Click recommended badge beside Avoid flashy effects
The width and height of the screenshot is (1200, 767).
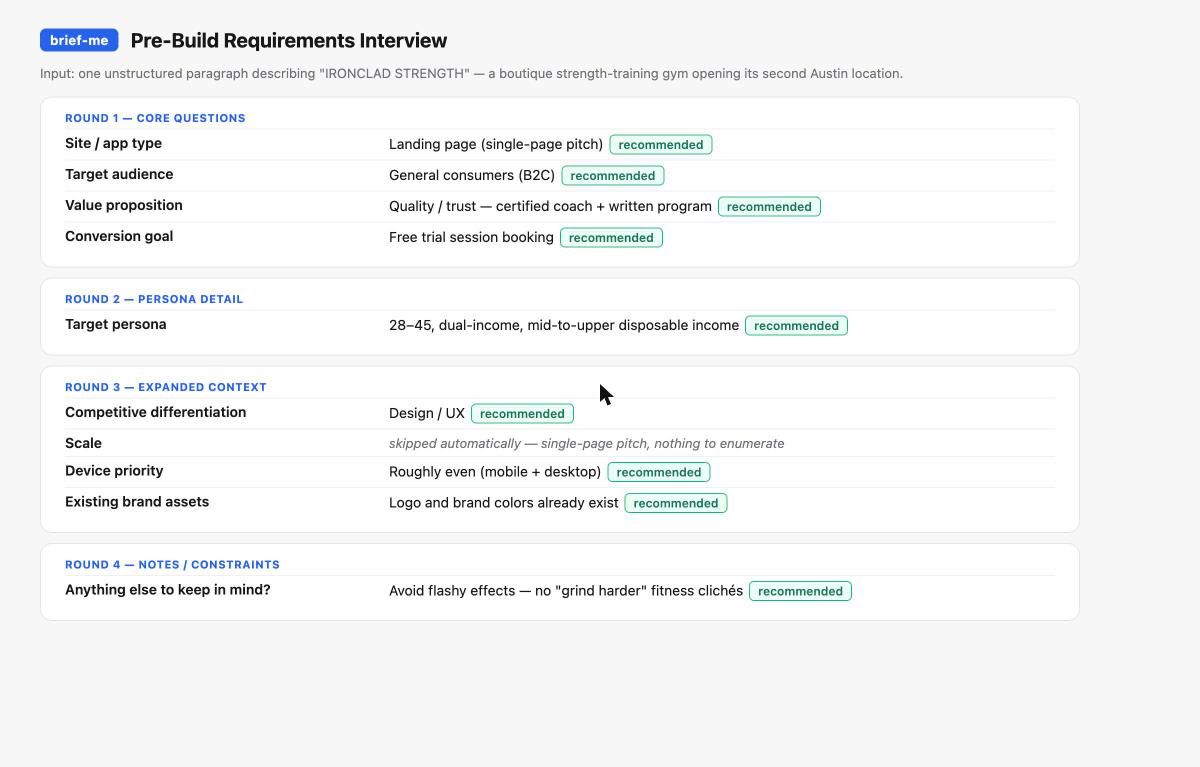click(x=800, y=591)
